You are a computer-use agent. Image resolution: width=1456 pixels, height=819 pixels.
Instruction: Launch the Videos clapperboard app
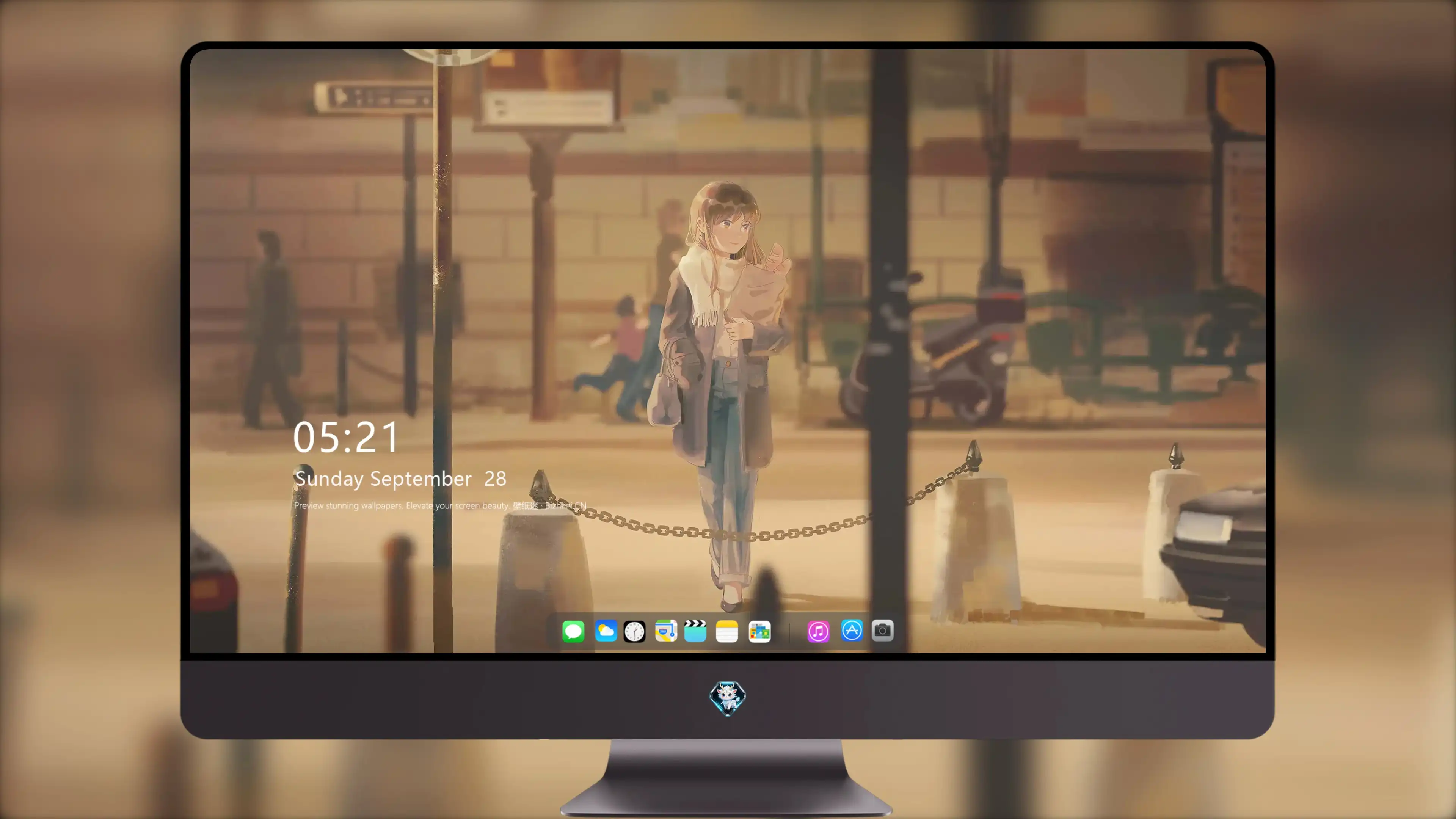[x=695, y=631]
